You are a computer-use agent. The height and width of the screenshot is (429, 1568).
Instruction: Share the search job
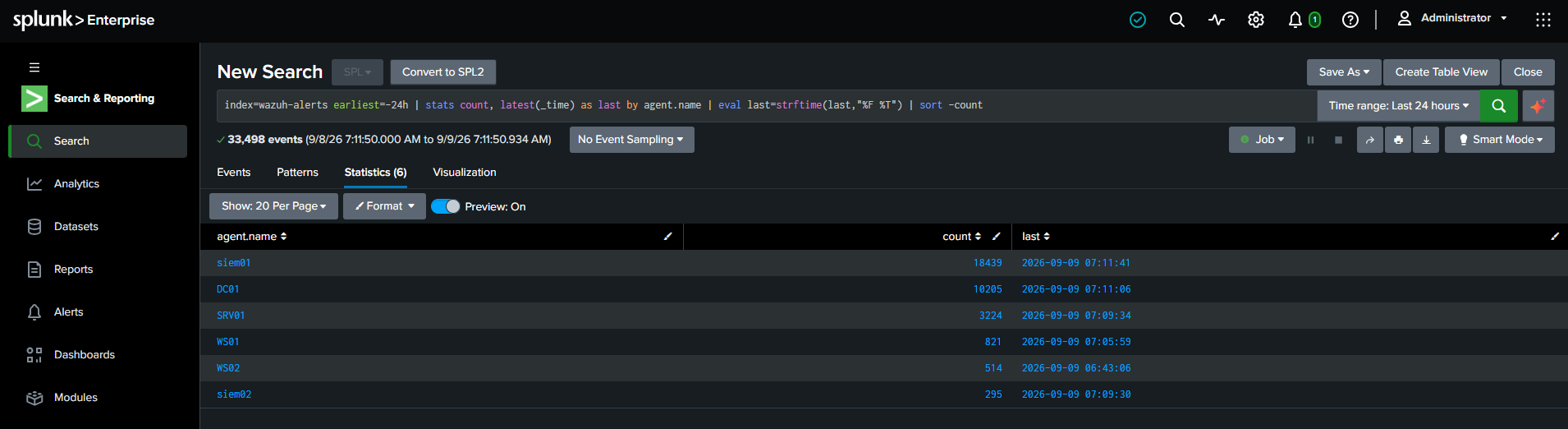click(1369, 140)
